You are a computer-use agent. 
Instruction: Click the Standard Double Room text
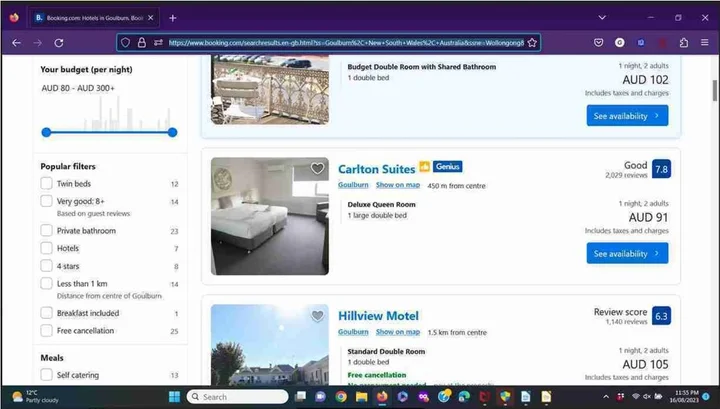[x=386, y=352]
